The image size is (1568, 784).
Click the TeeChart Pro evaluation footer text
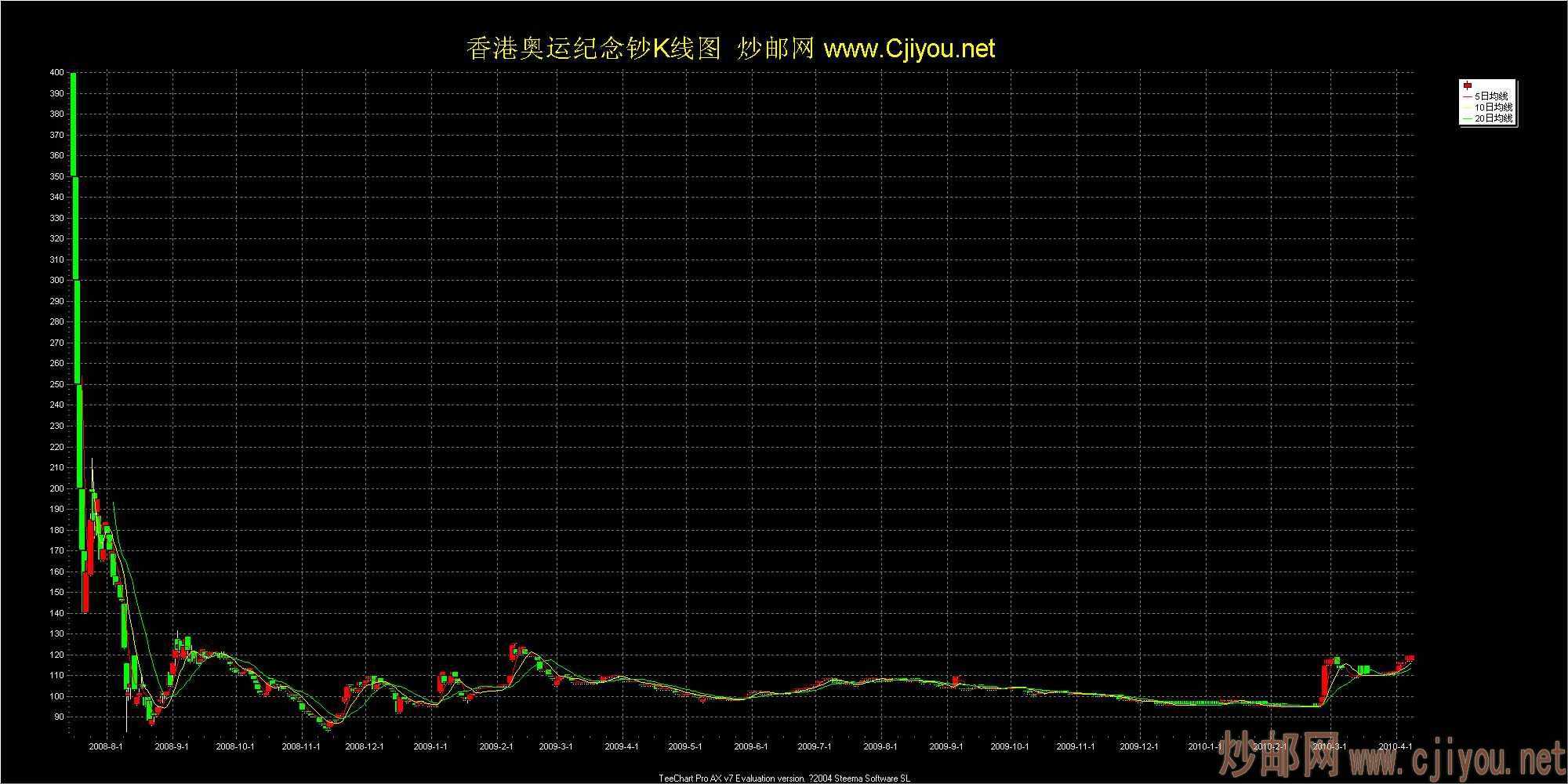tap(784, 779)
